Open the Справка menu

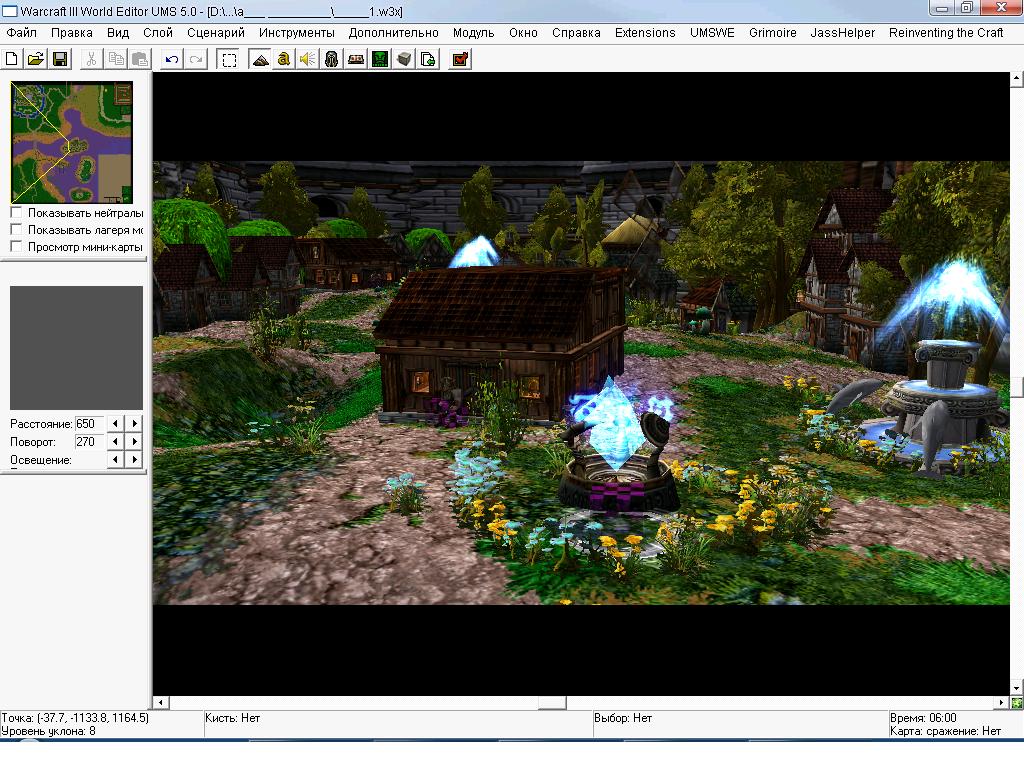pyautogui.click(x=576, y=33)
